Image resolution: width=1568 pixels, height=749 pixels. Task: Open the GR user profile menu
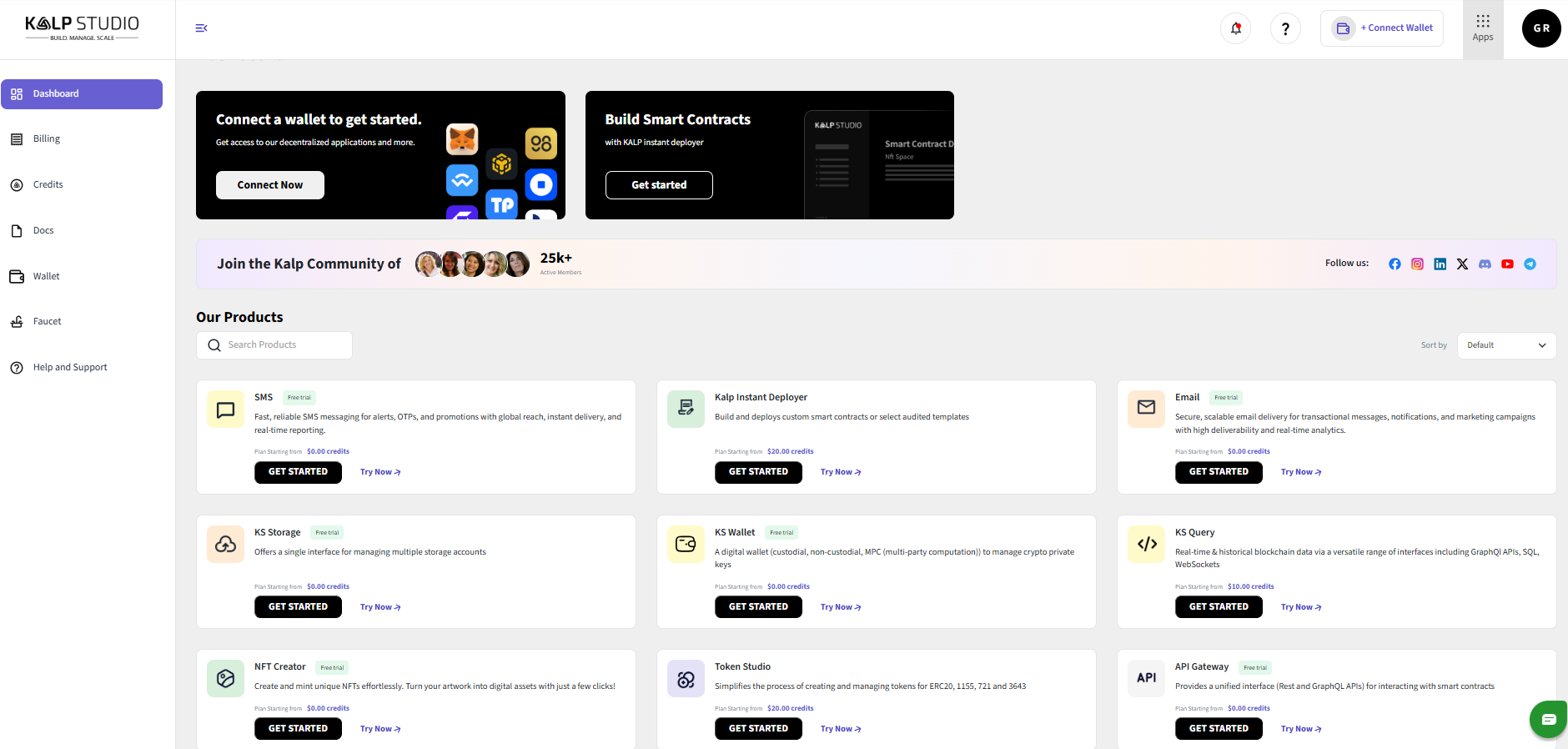click(x=1540, y=28)
